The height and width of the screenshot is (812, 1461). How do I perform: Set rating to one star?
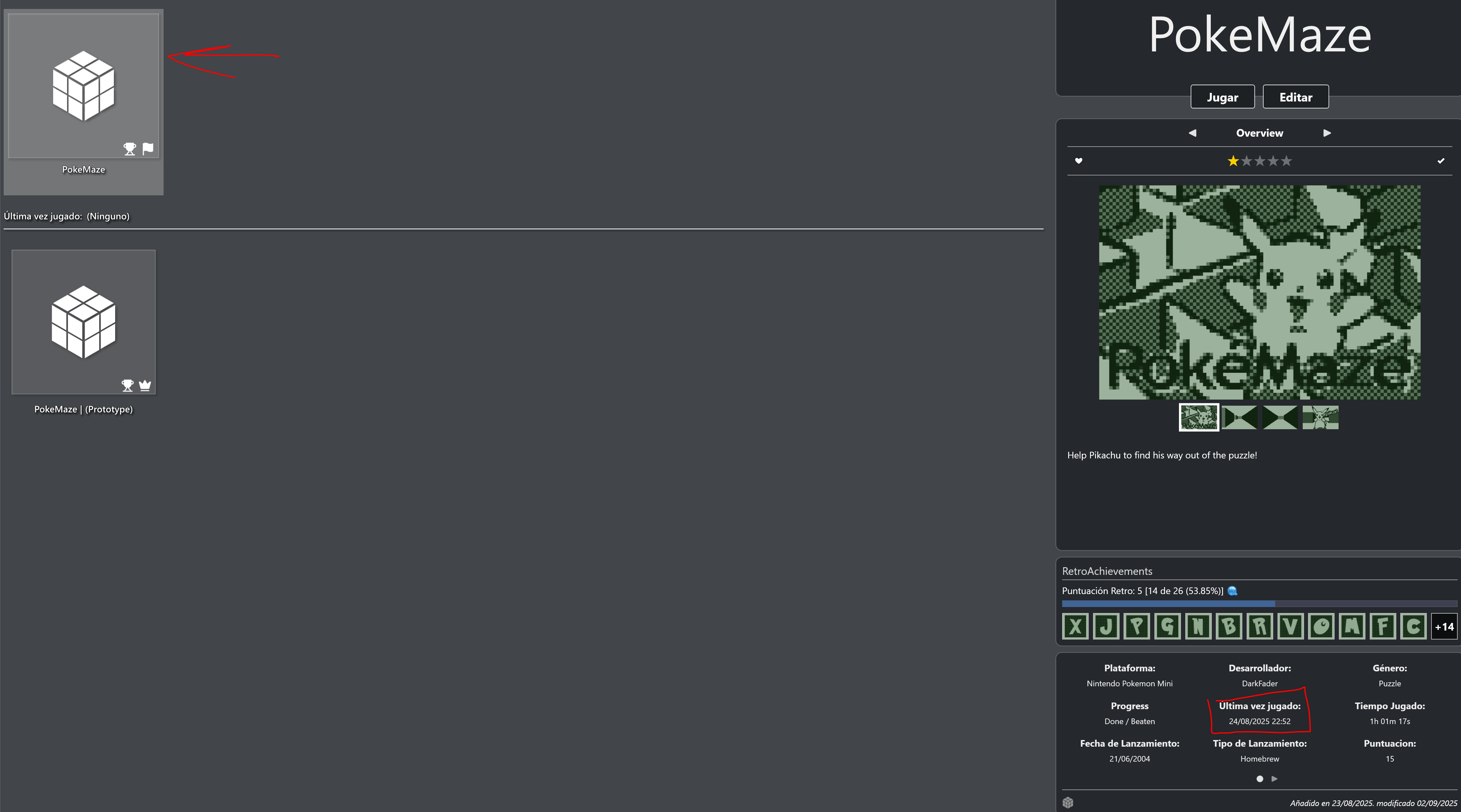(1233, 161)
